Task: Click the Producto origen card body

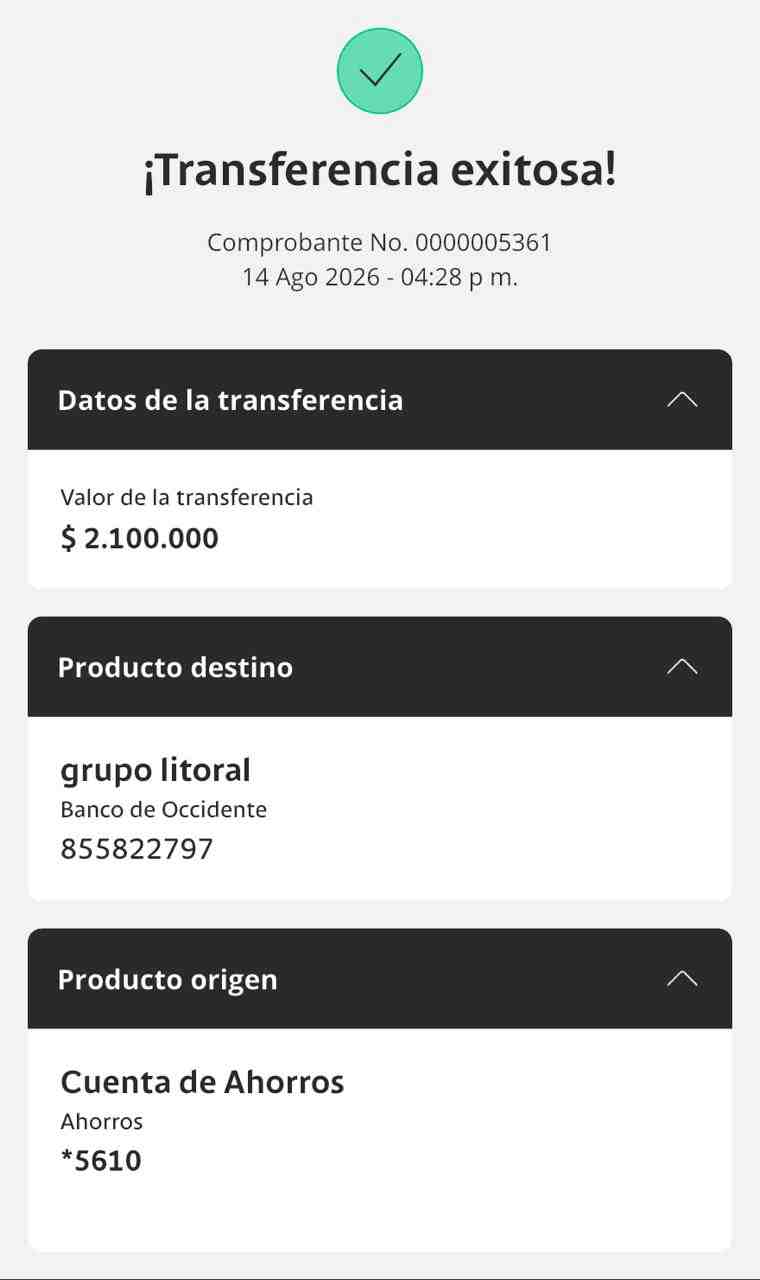Action: click(x=380, y=1140)
